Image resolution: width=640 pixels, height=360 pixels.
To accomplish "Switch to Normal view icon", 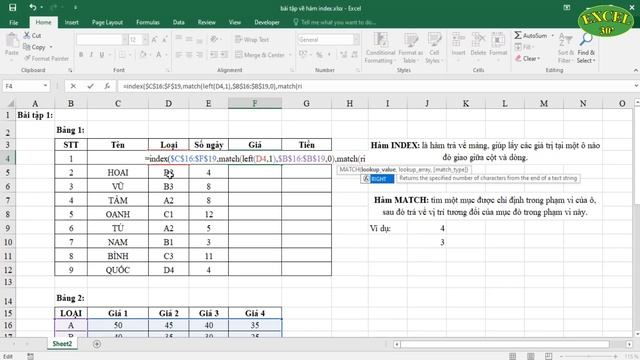I will click(512, 356).
